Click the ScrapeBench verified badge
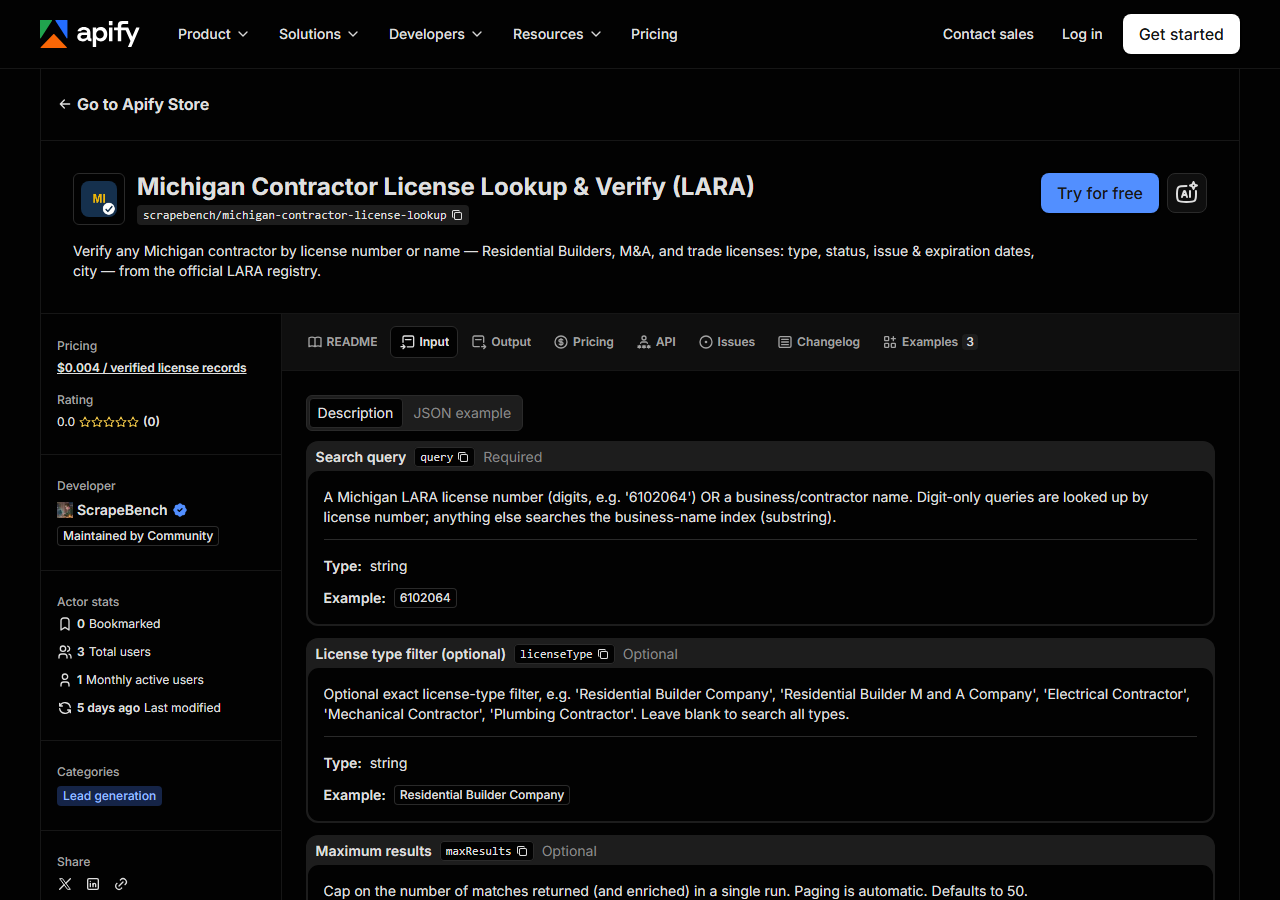This screenshot has width=1280, height=900. tap(180, 510)
